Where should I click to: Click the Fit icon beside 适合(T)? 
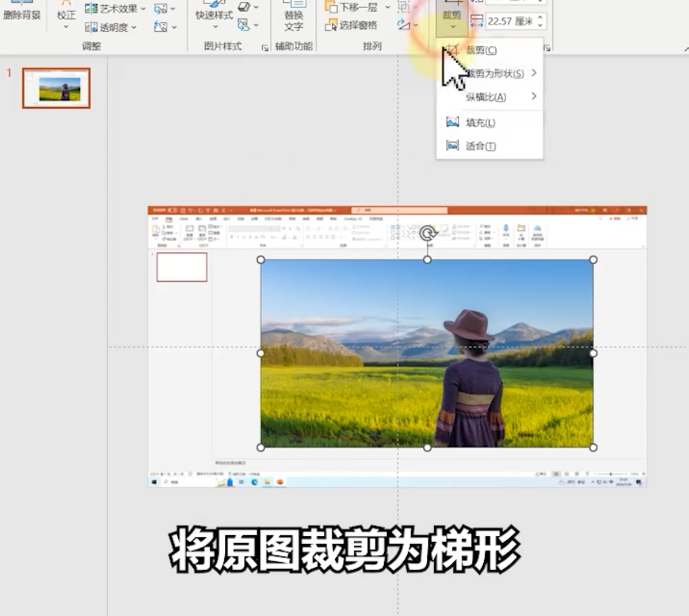click(453, 145)
